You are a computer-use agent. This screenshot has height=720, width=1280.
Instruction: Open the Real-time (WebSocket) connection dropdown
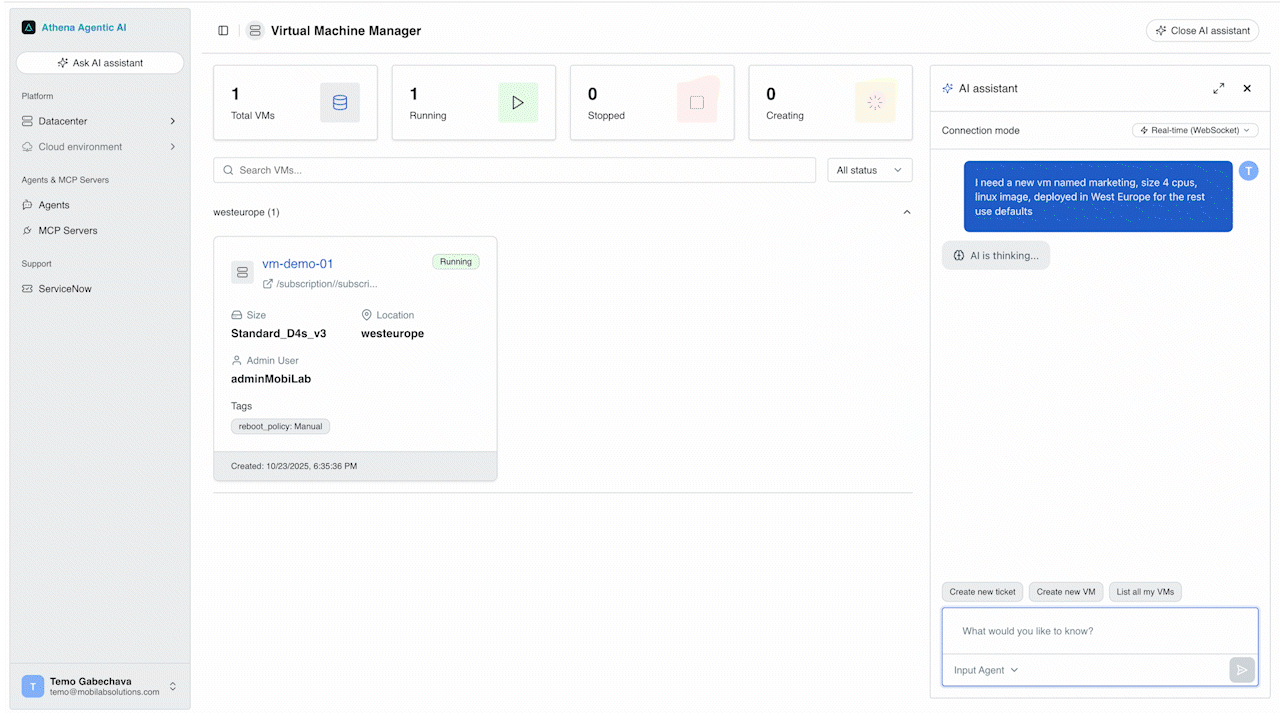click(1195, 130)
